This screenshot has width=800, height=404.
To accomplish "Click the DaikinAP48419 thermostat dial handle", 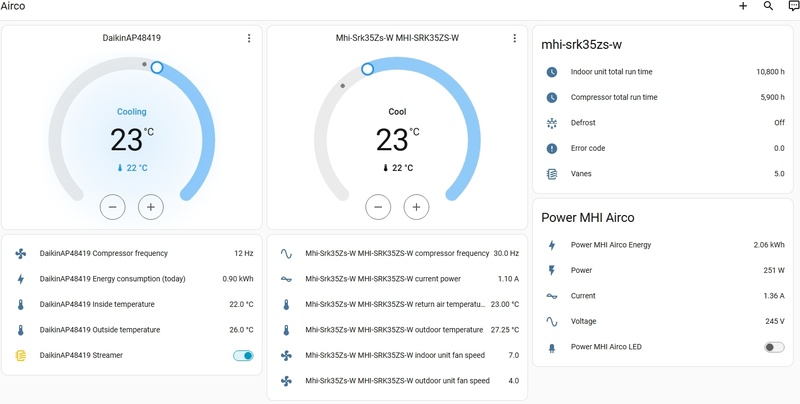I will (x=157, y=67).
